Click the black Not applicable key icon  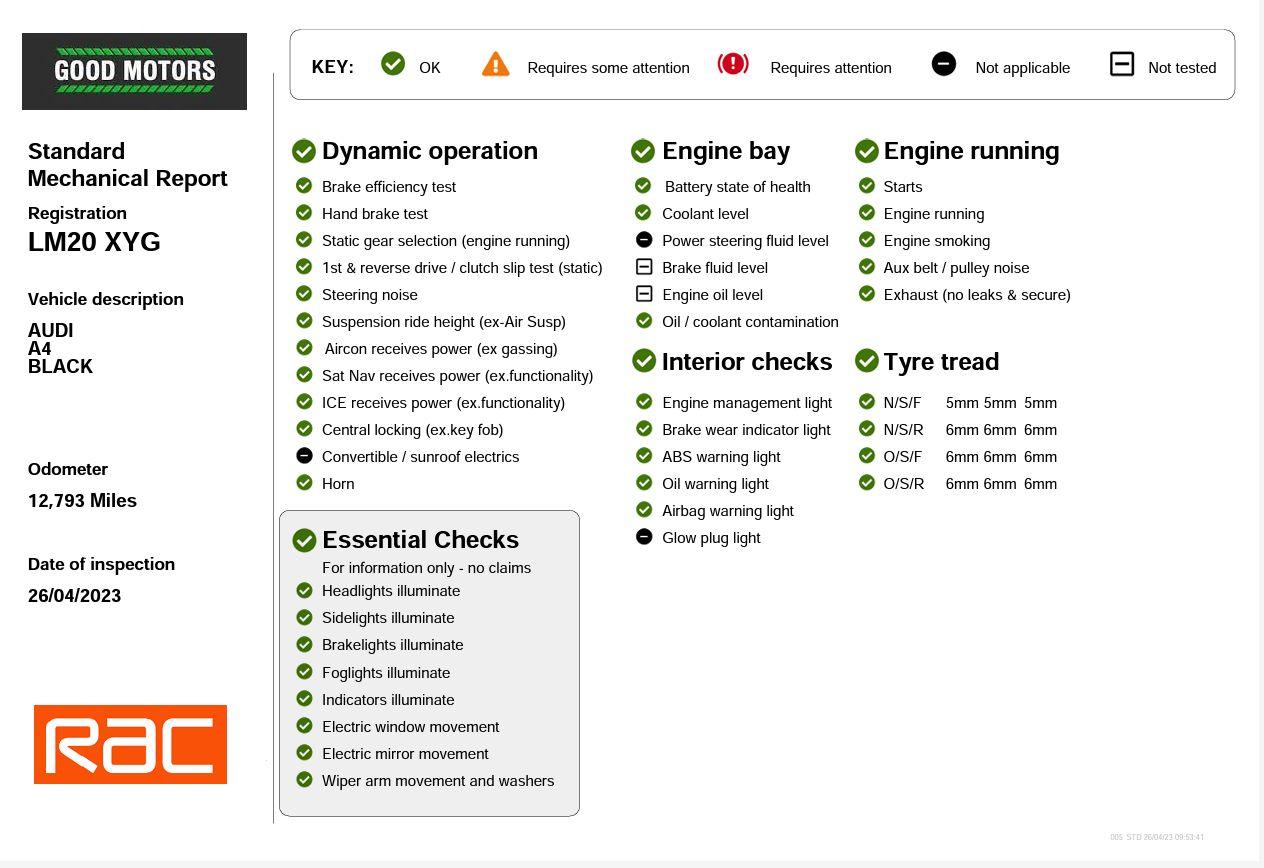pos(943,64)
